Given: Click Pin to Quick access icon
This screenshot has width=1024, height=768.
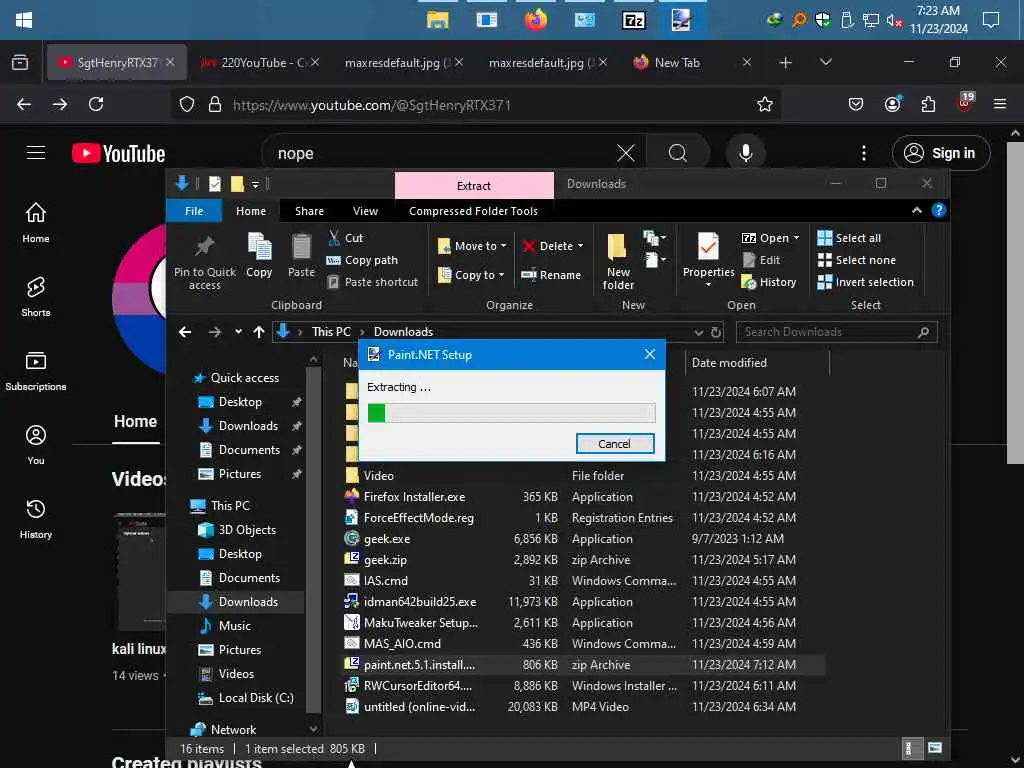Looking at the screenshot, I should pos(204,247).
